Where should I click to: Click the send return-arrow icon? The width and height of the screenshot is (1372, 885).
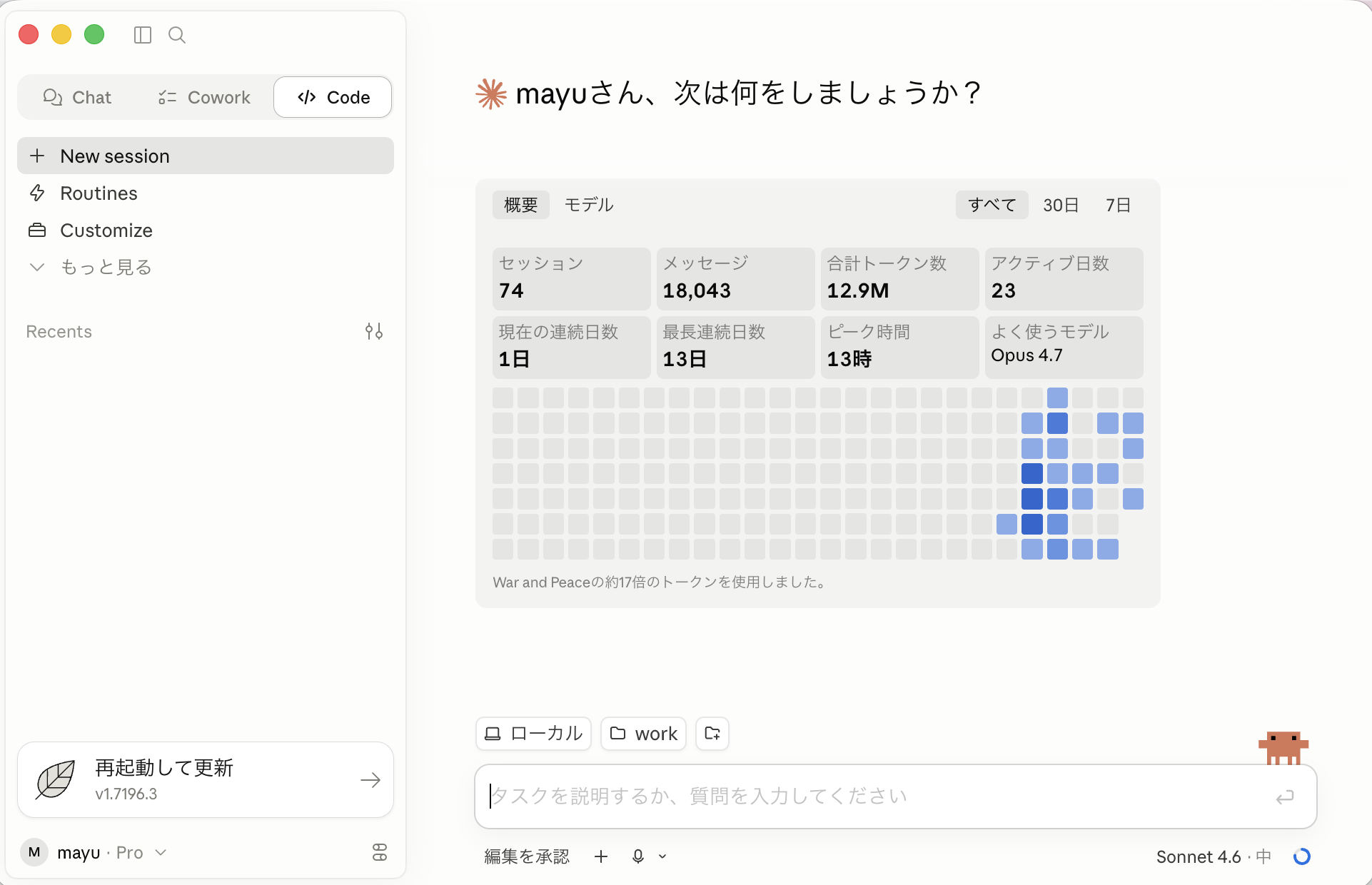pyautogui.click(x=1285, y=796)
